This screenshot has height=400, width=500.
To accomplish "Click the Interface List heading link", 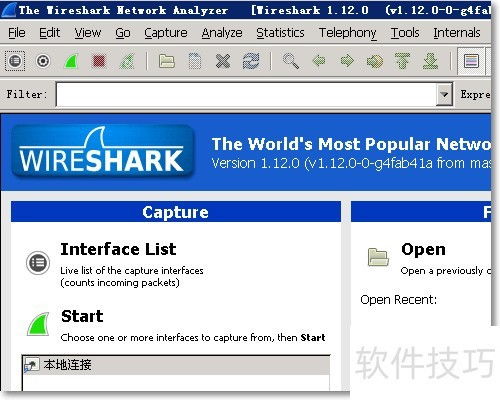I will pos(118,249).
